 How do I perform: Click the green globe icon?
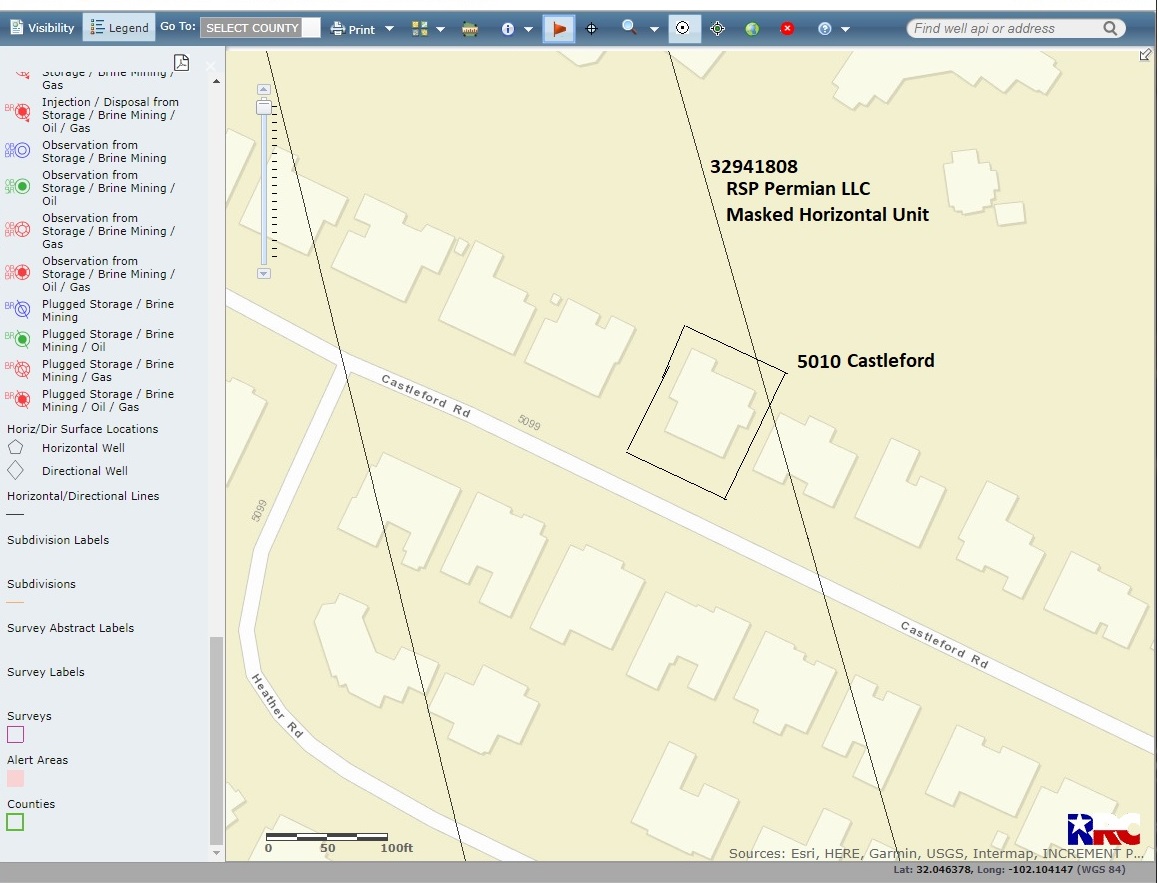click(752, 29)
